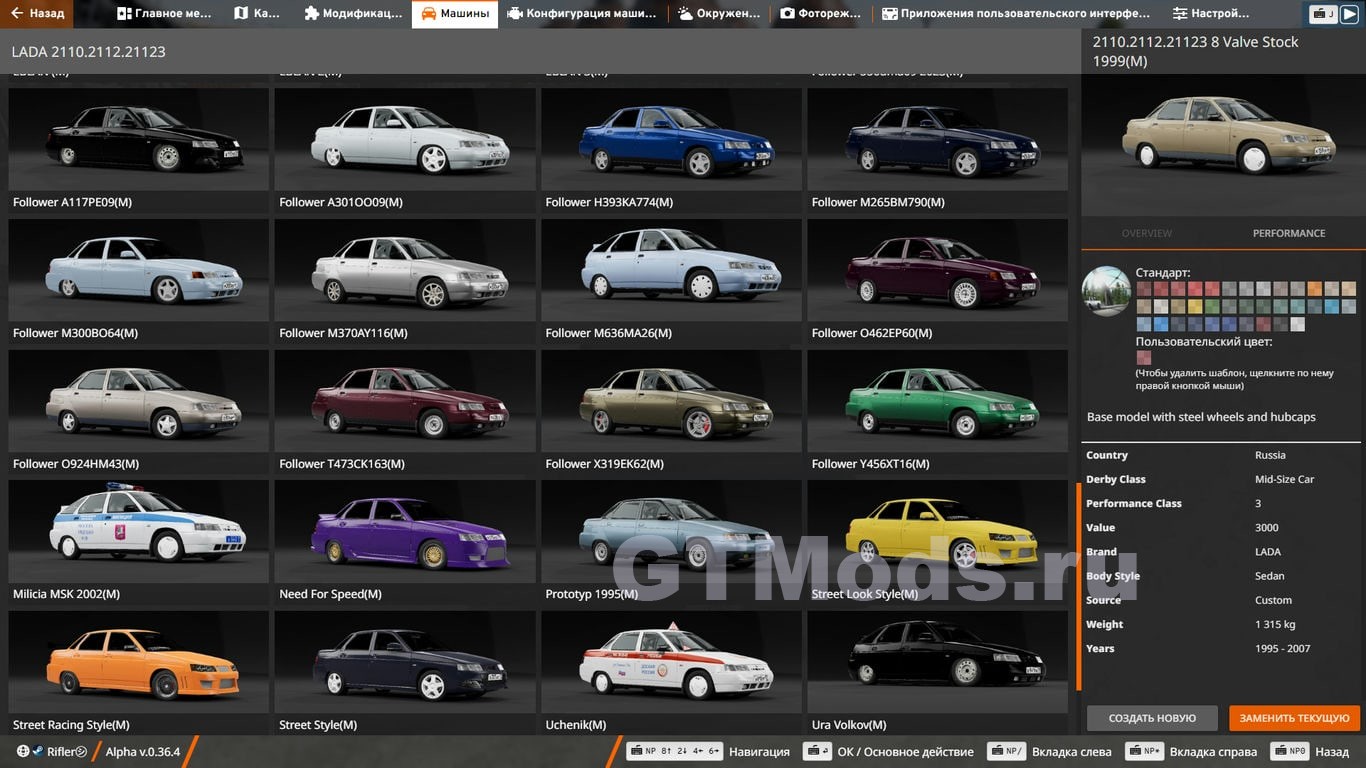Open the Окружение tab with the weather icon
1366x768 pixels.
pyautogui.click(x=718, y=14)
